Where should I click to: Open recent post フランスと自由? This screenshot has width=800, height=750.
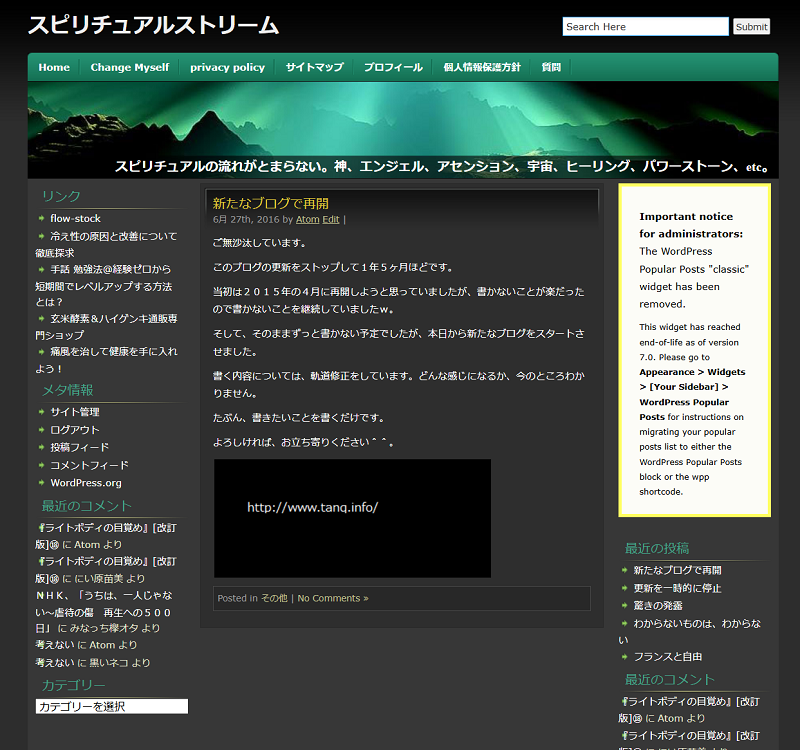[668, 657]
